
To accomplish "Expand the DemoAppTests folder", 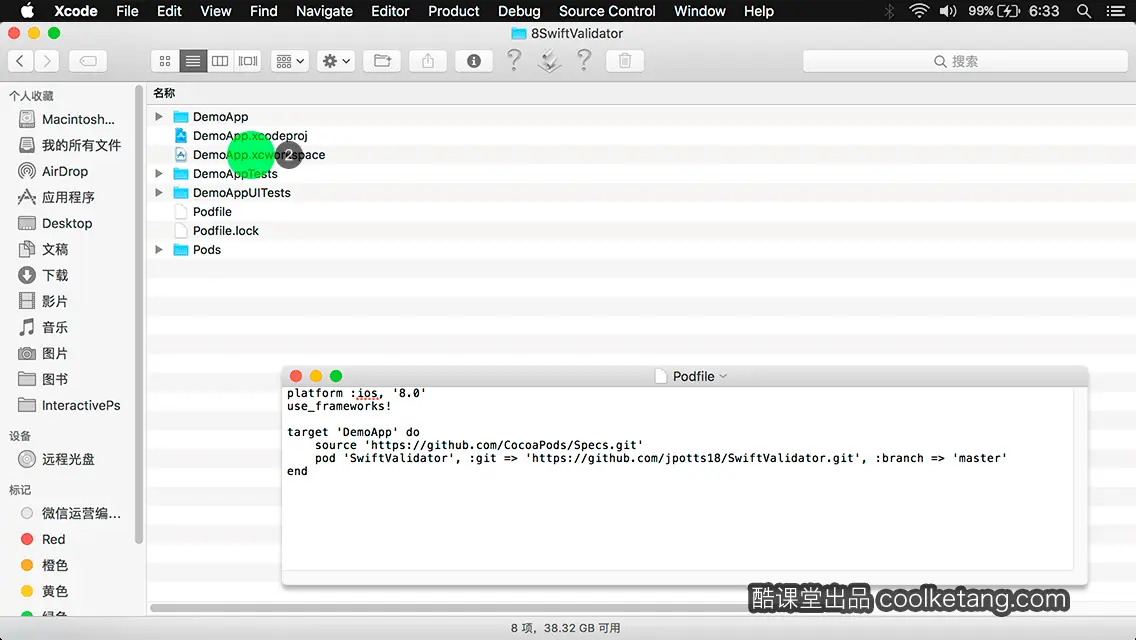I will (x=159, y=173).
